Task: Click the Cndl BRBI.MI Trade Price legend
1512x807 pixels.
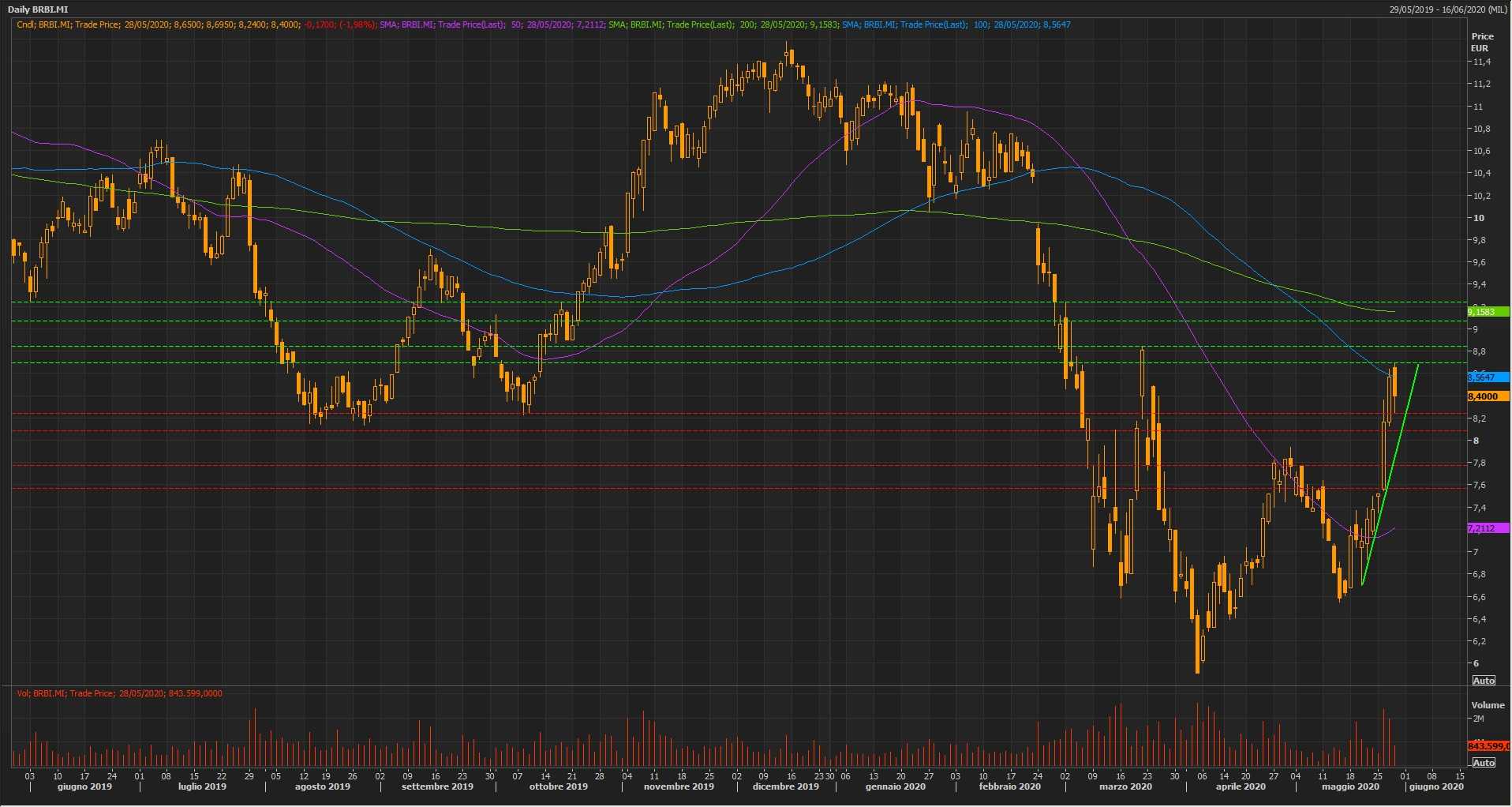Action: pyautogui.click(x=158, y=24)
